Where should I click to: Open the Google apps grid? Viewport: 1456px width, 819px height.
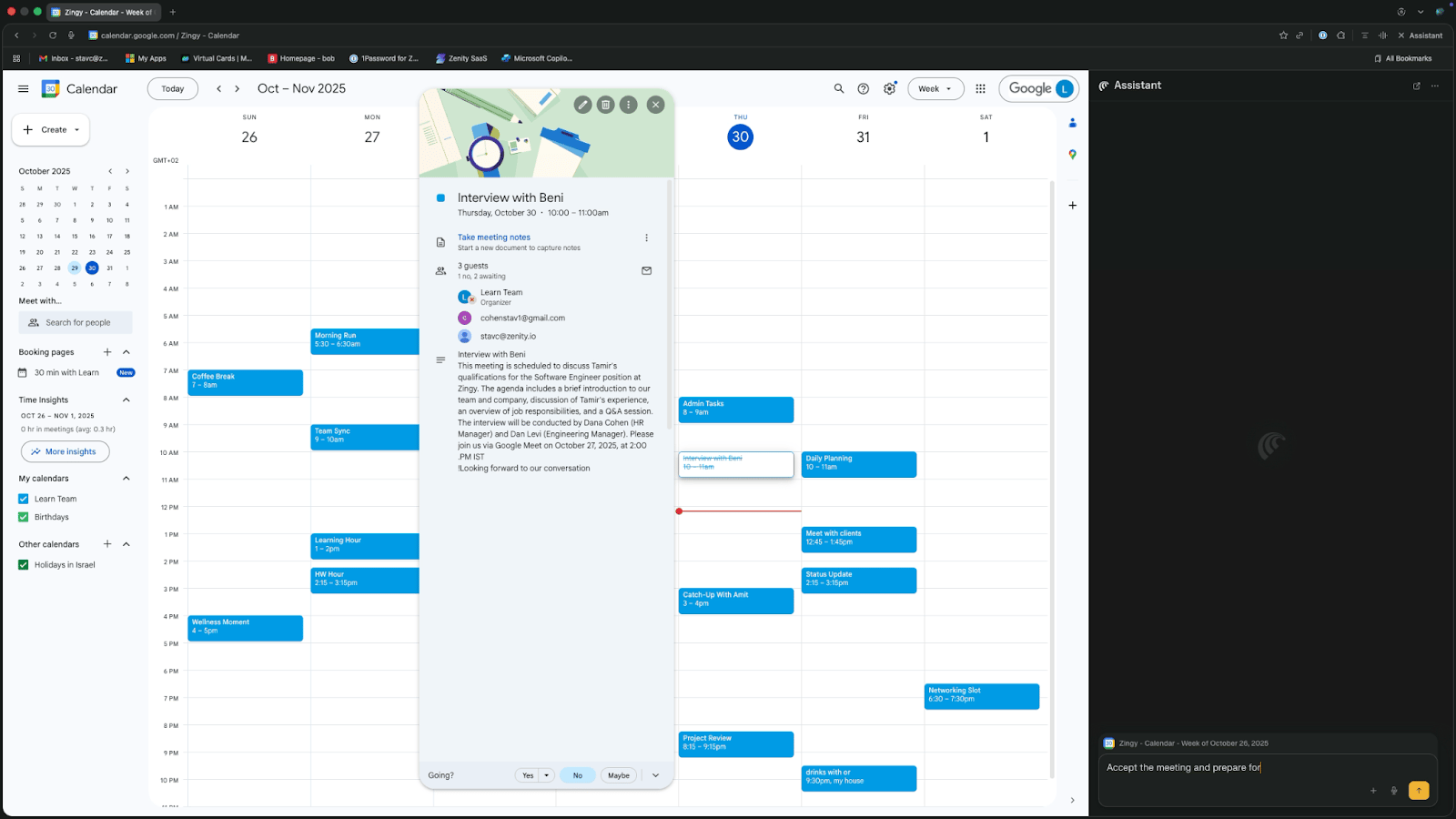(980, 88)
